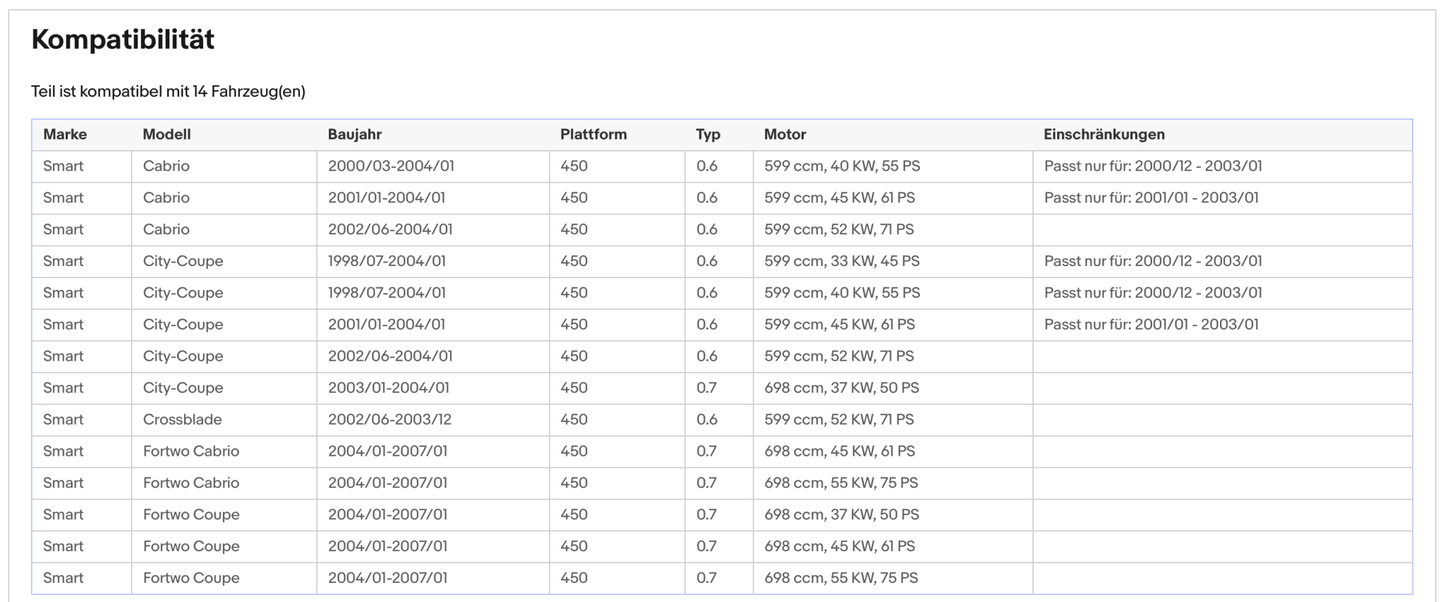
Task: Click the Modell column header
Action: click(x=167, y=134)
